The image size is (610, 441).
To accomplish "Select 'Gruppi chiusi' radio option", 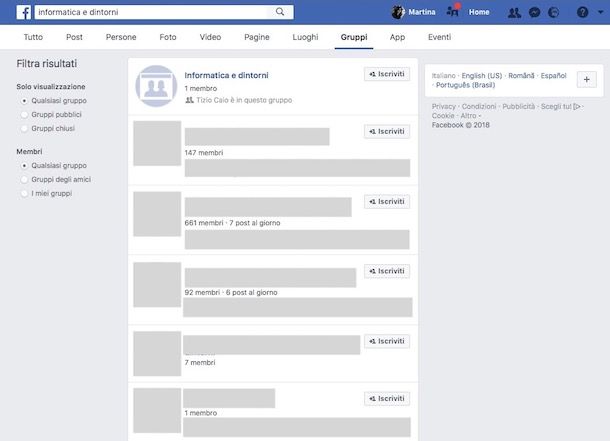I will 24,128.
